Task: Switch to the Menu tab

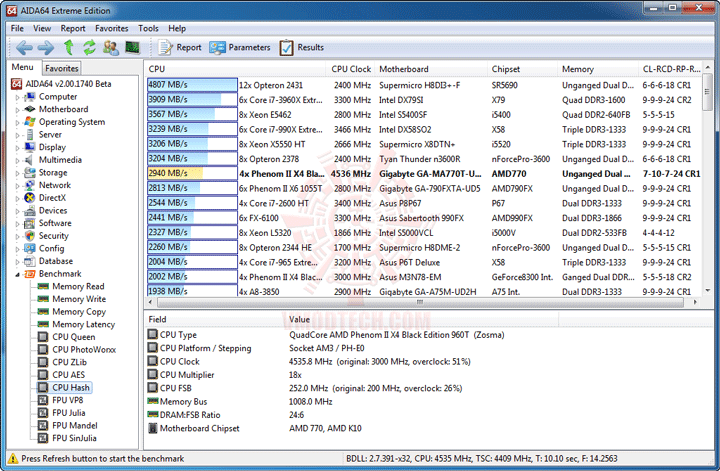Action: [22, 67]
